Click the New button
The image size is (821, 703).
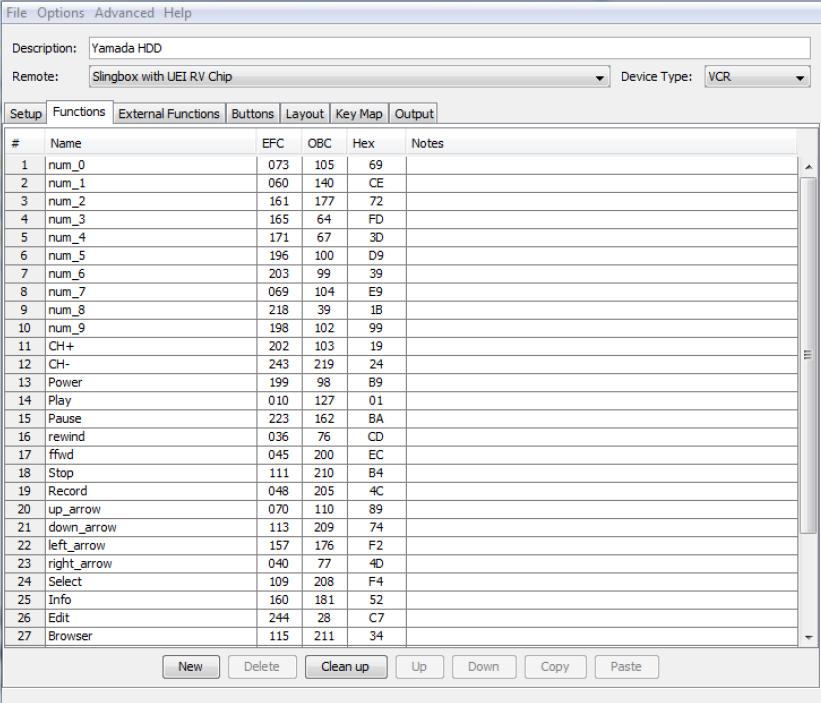(191, 666)
